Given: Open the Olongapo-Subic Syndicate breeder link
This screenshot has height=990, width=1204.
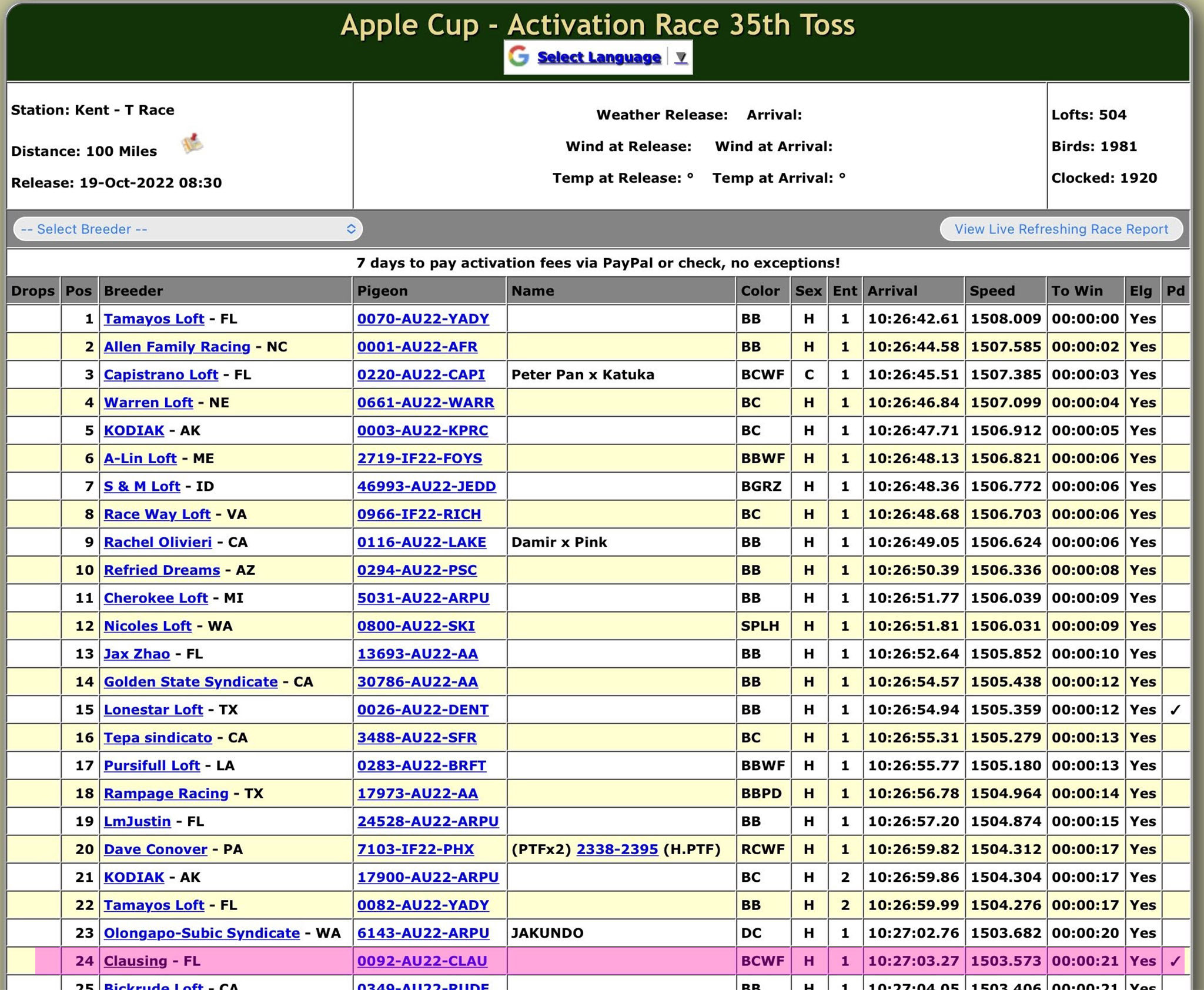Looking at the screenshot, I should coord(202,933).
